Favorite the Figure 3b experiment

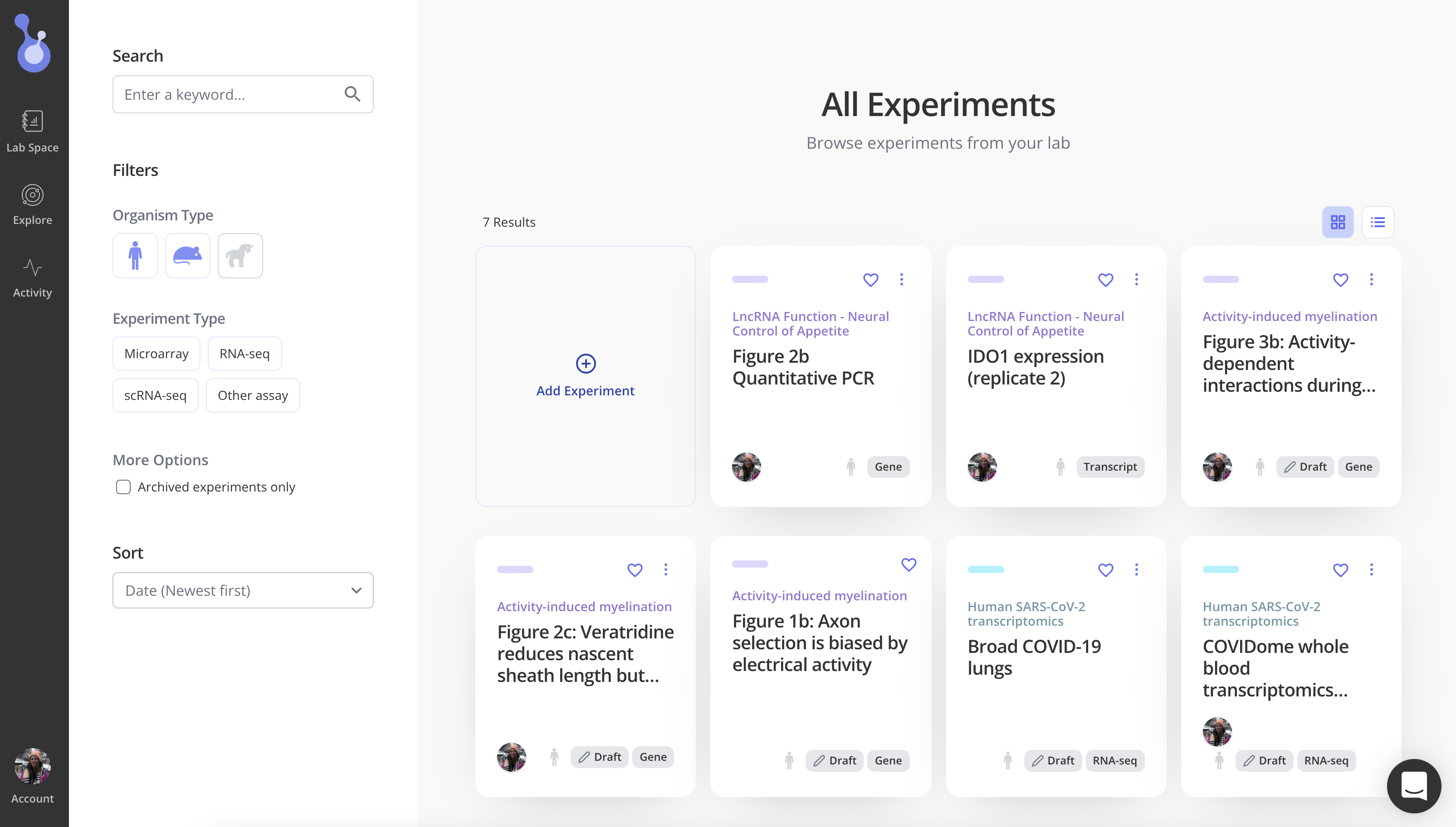coord(1341,279)
